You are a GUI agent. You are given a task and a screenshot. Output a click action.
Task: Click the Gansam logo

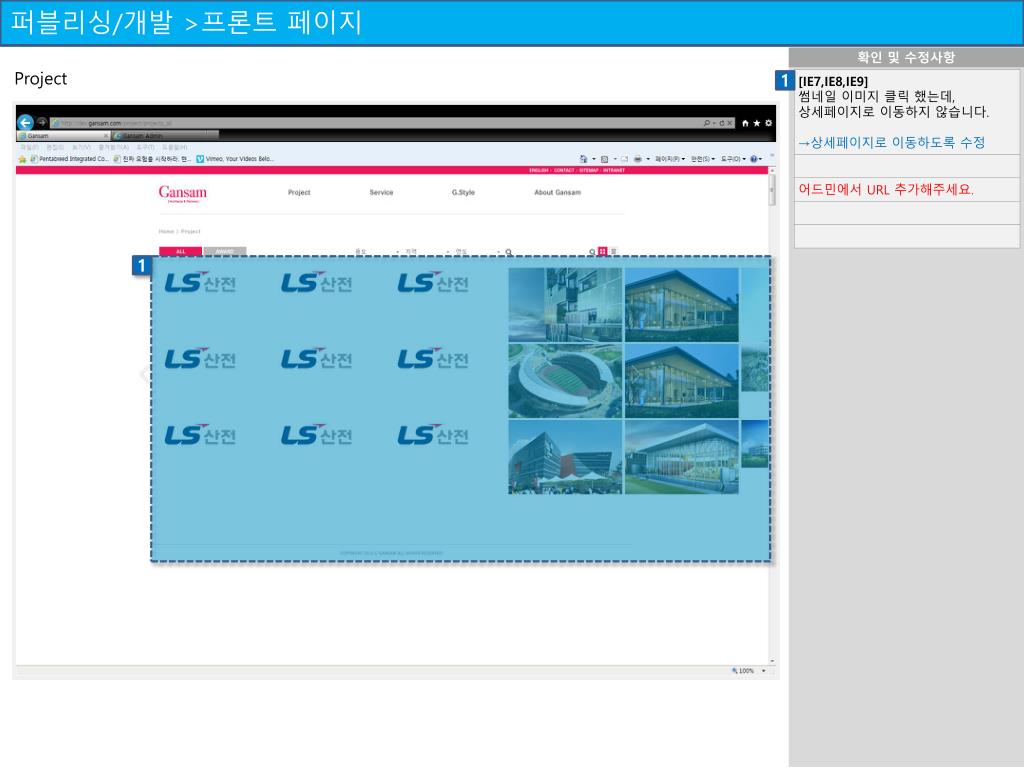[x=182, y=193]
